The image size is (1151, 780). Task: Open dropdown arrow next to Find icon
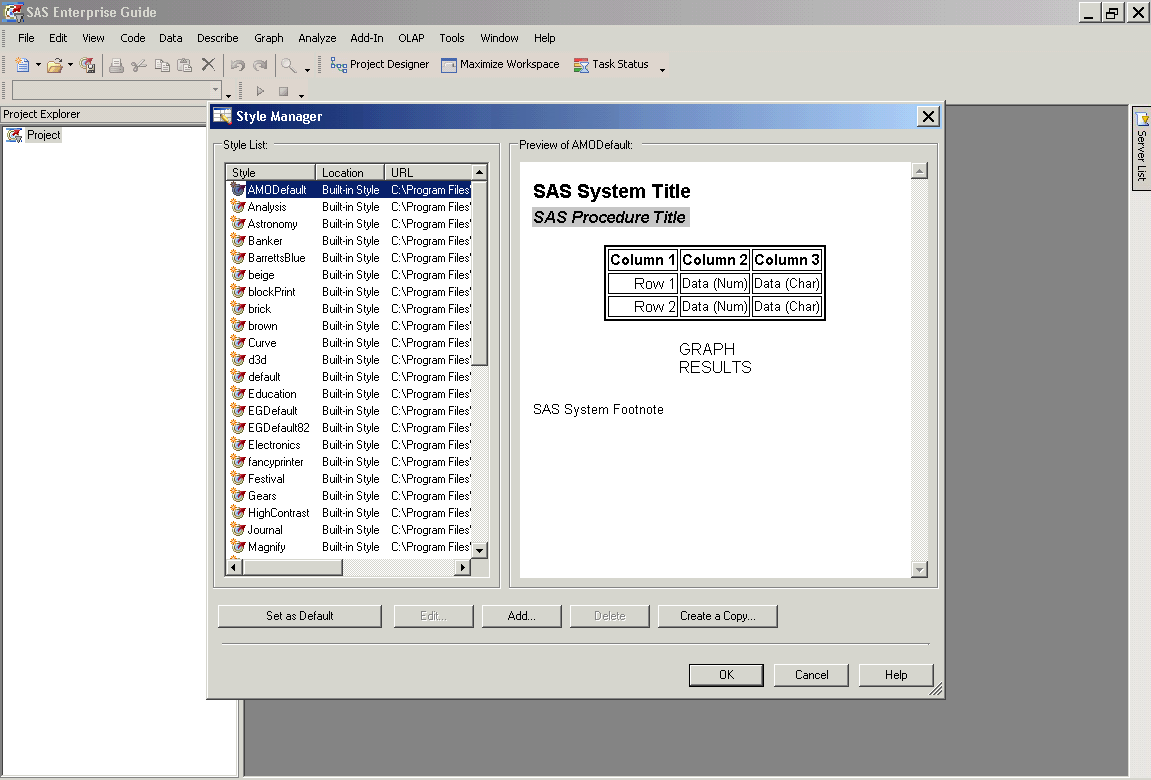pyautogui.click(x=307, y=69)
